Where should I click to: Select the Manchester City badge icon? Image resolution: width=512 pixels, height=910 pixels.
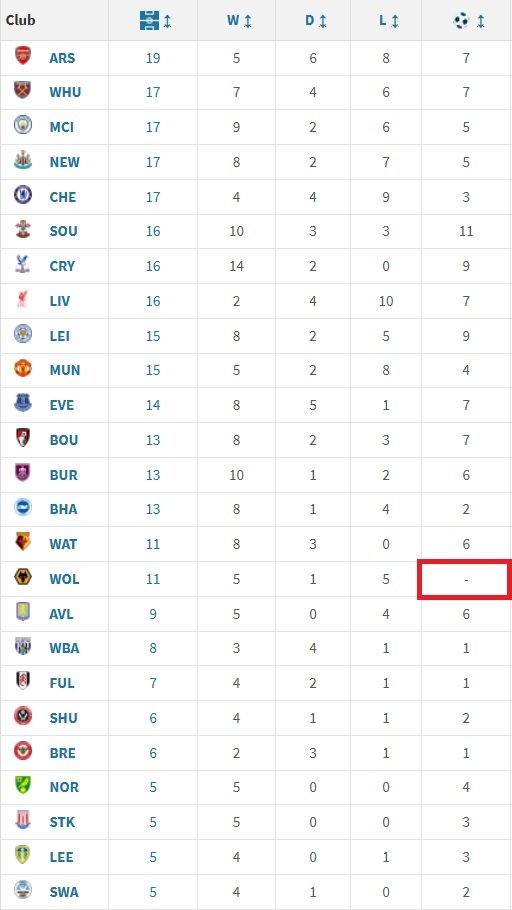23,125
